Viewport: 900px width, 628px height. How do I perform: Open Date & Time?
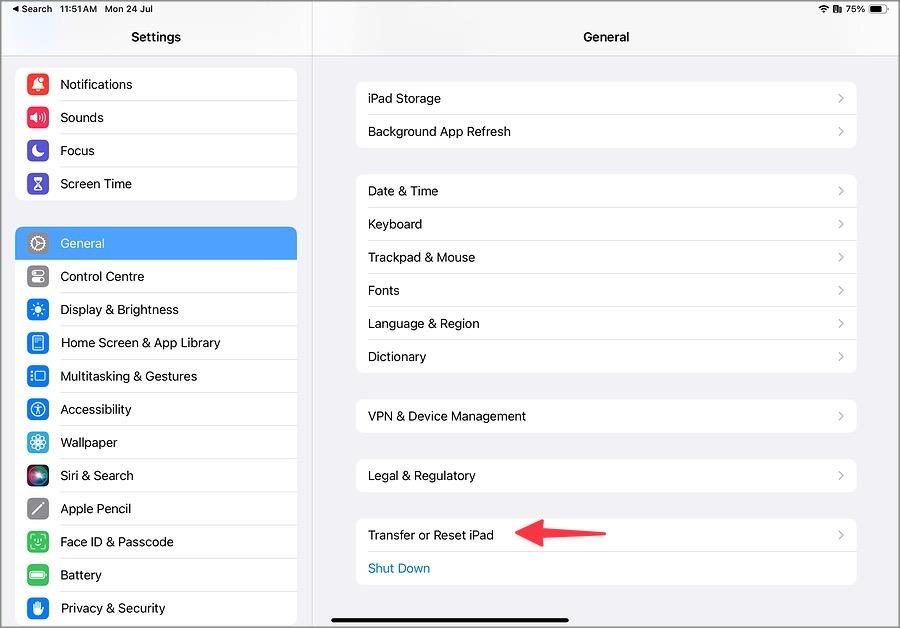coord(606,191)
